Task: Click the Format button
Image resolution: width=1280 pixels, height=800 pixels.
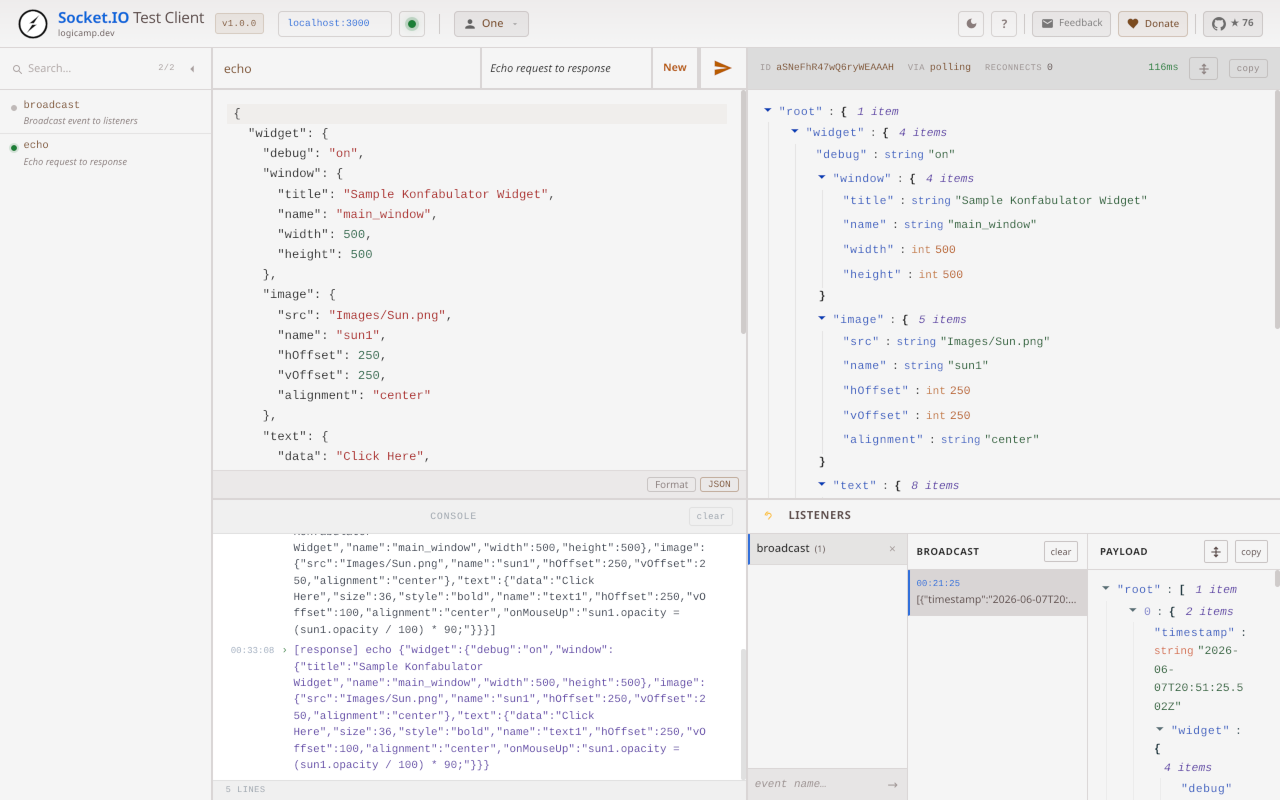Action: click(671, 484)
